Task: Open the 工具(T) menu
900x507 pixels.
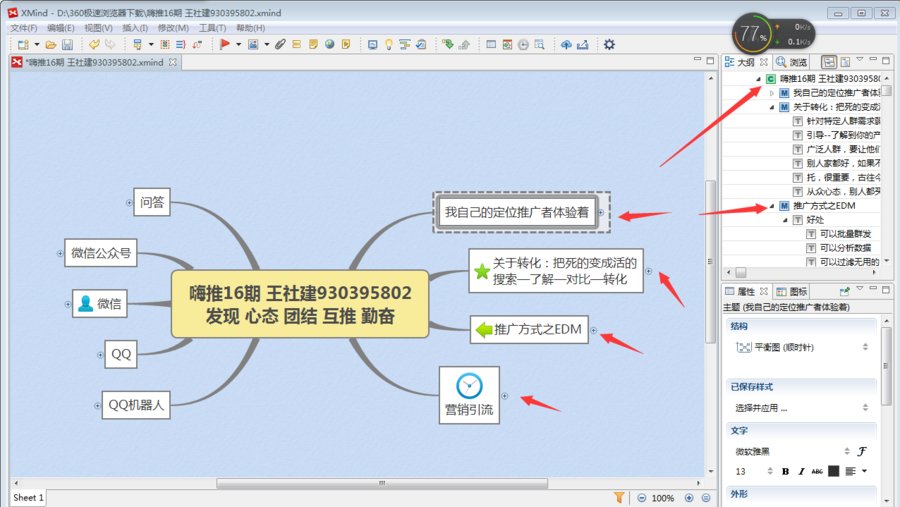Action: 212,28
